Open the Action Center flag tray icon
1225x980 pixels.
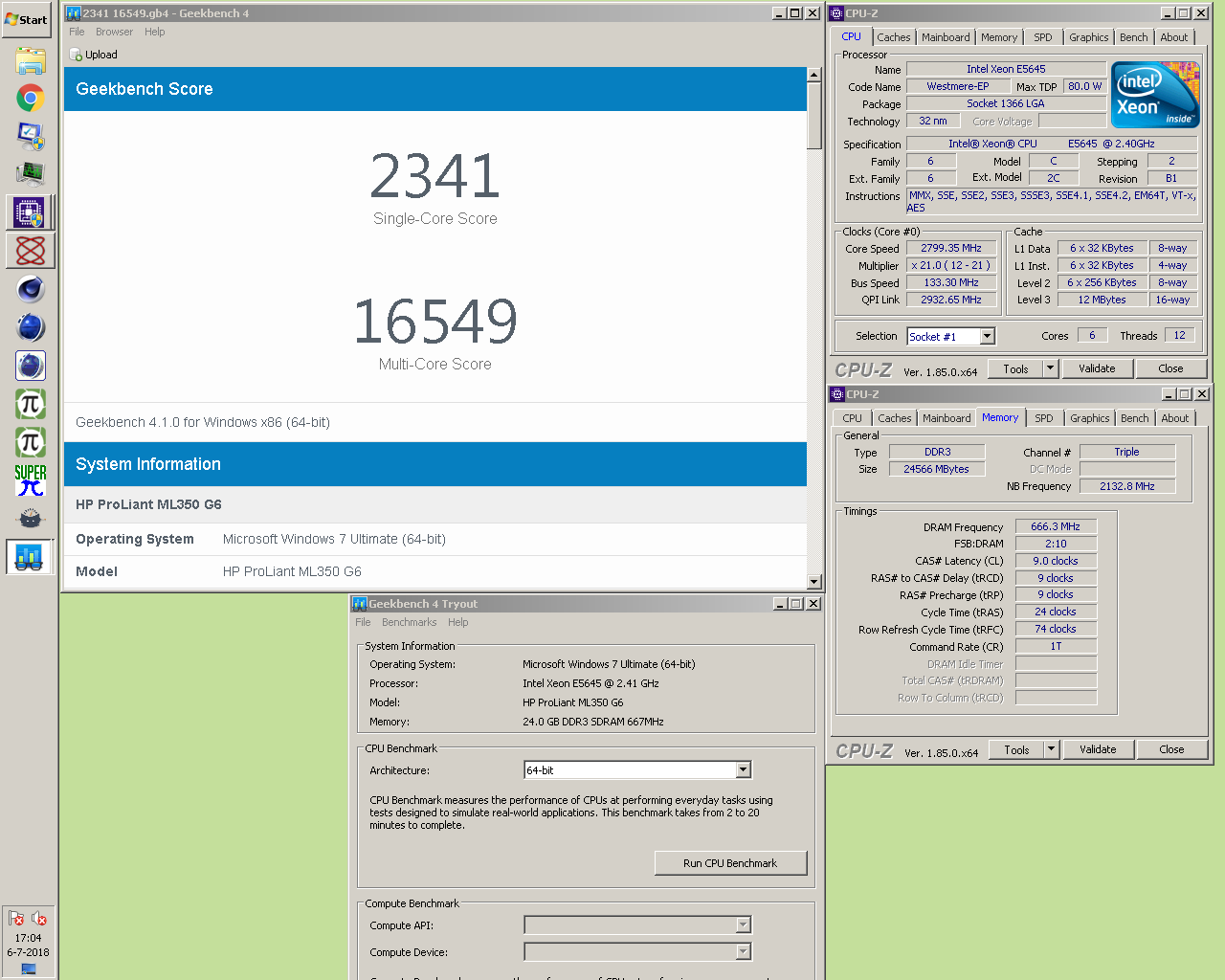pyautogui.click(x=16, y=919)
